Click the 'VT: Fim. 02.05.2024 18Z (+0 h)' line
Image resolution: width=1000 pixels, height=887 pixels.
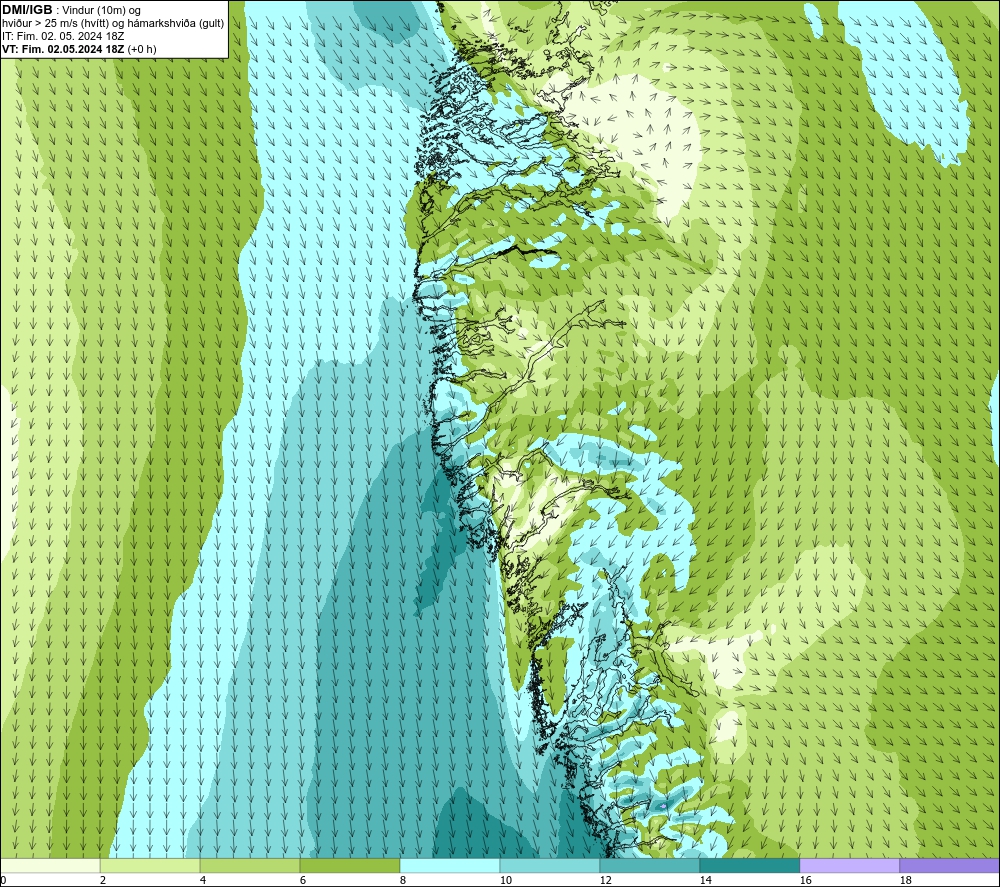click(79, 49)
